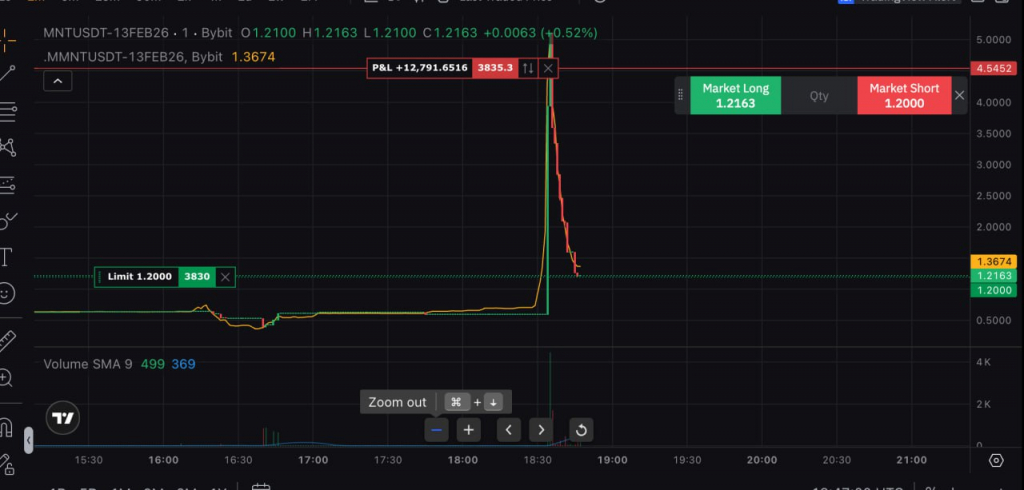The height and width of the screenshot is (490, 1024).
Task: Collapse the indicator legend chevron
Action: tap(57, 81)
